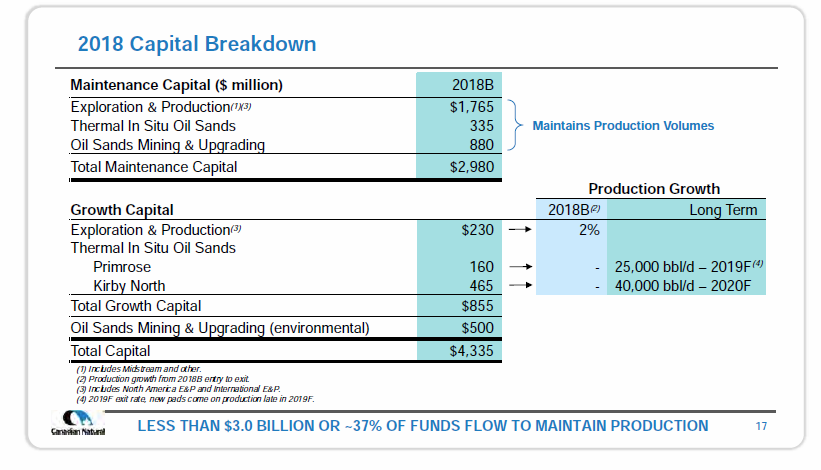Click the '160' Primrose value

pyautogui.click(x=481, y=267)
